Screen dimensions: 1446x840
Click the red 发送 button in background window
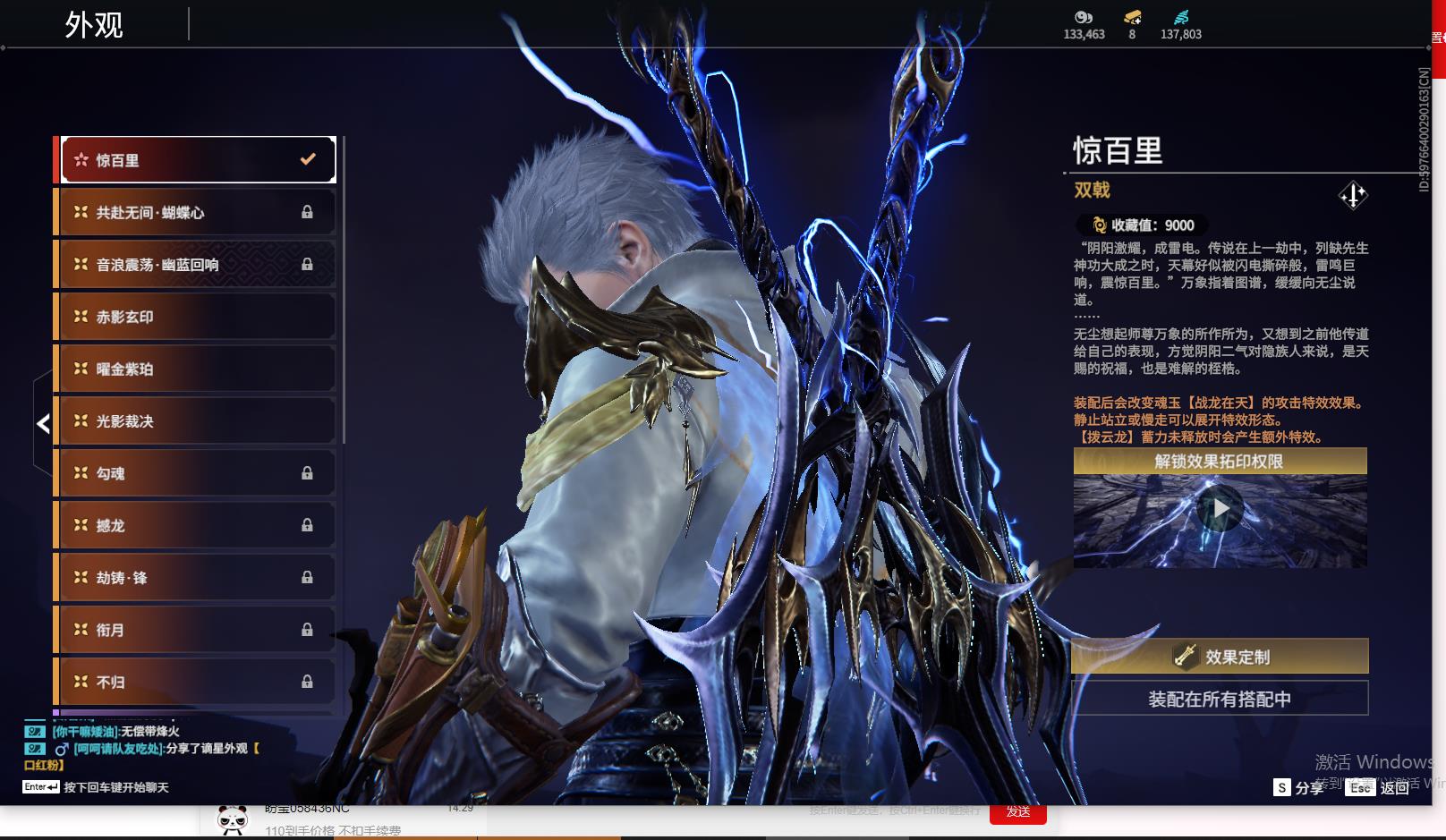(x=1018, y=812)
